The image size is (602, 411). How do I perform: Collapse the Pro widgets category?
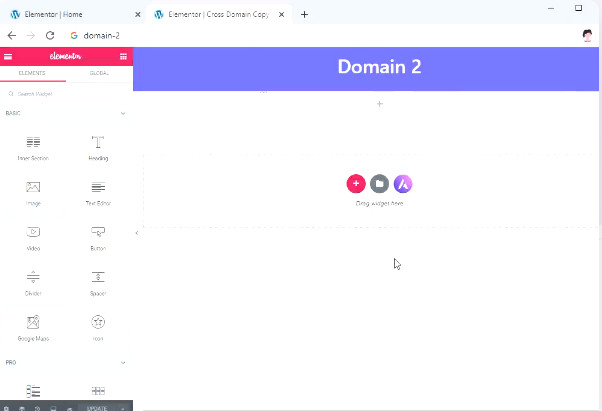pyautogui.click(x=123, y=363)
